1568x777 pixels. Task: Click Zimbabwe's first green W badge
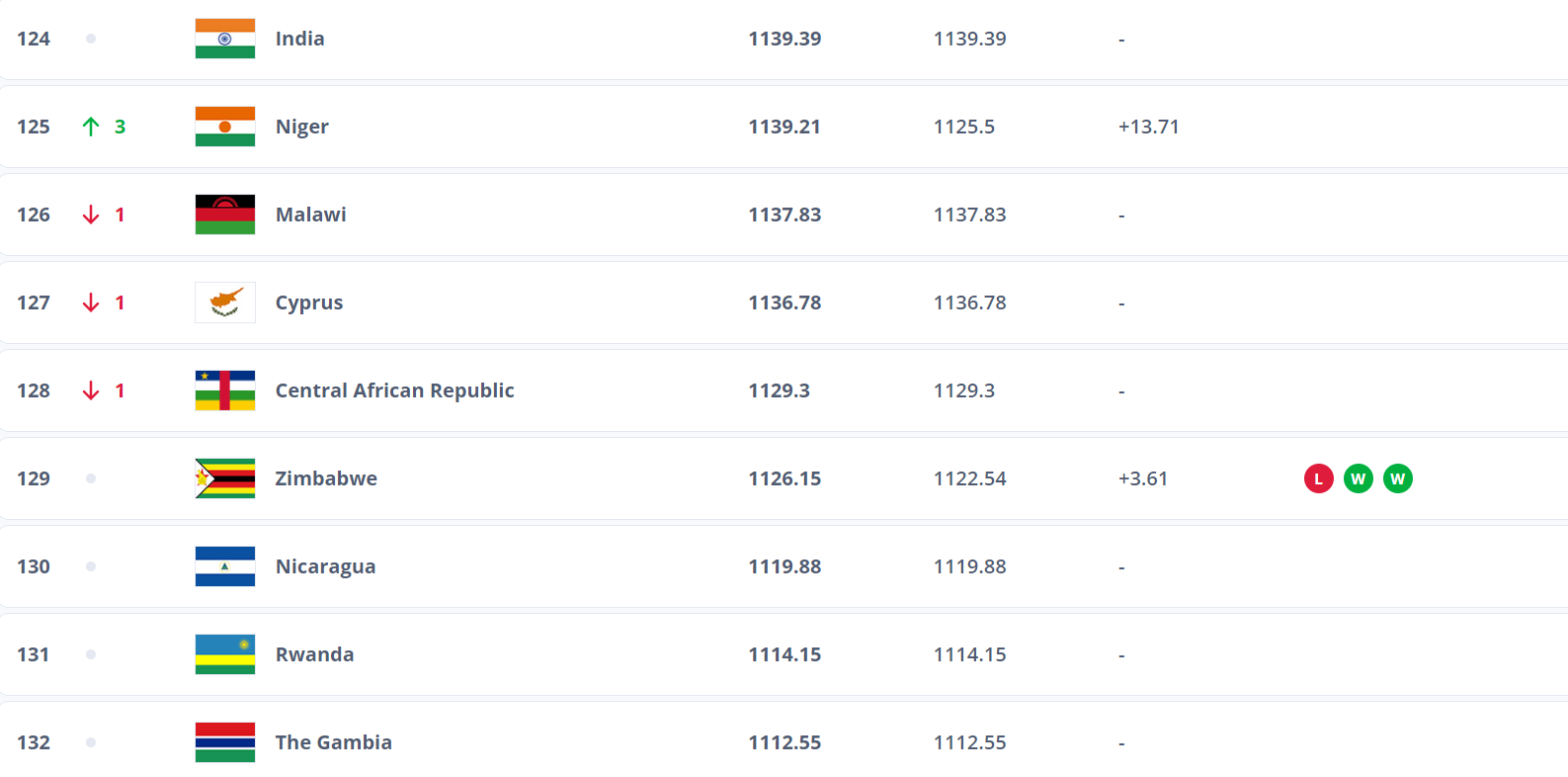[1359, 478]
